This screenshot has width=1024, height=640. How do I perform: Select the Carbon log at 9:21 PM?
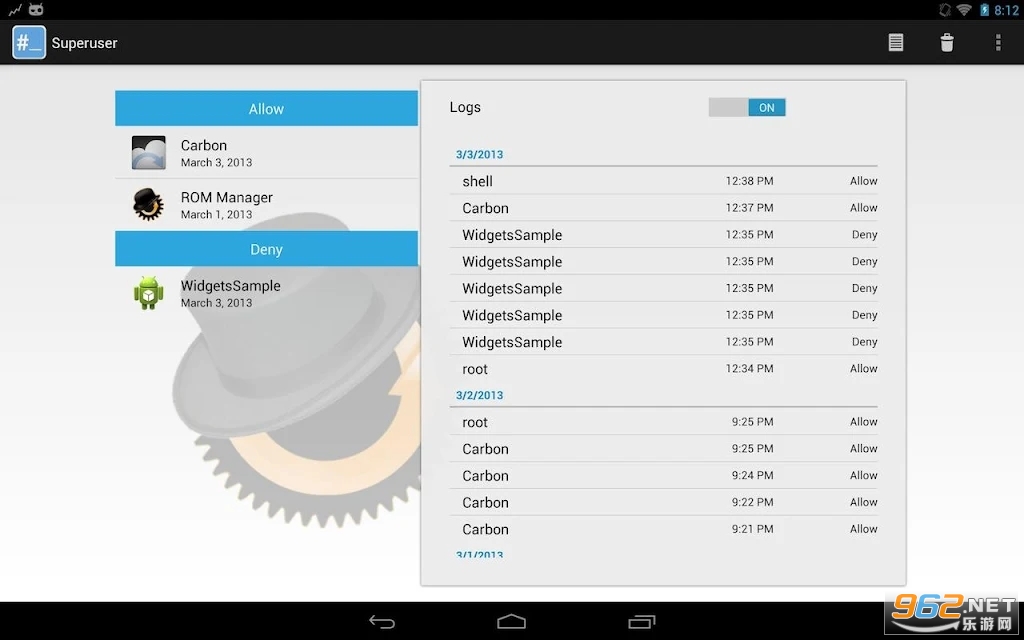pos(664,529)
